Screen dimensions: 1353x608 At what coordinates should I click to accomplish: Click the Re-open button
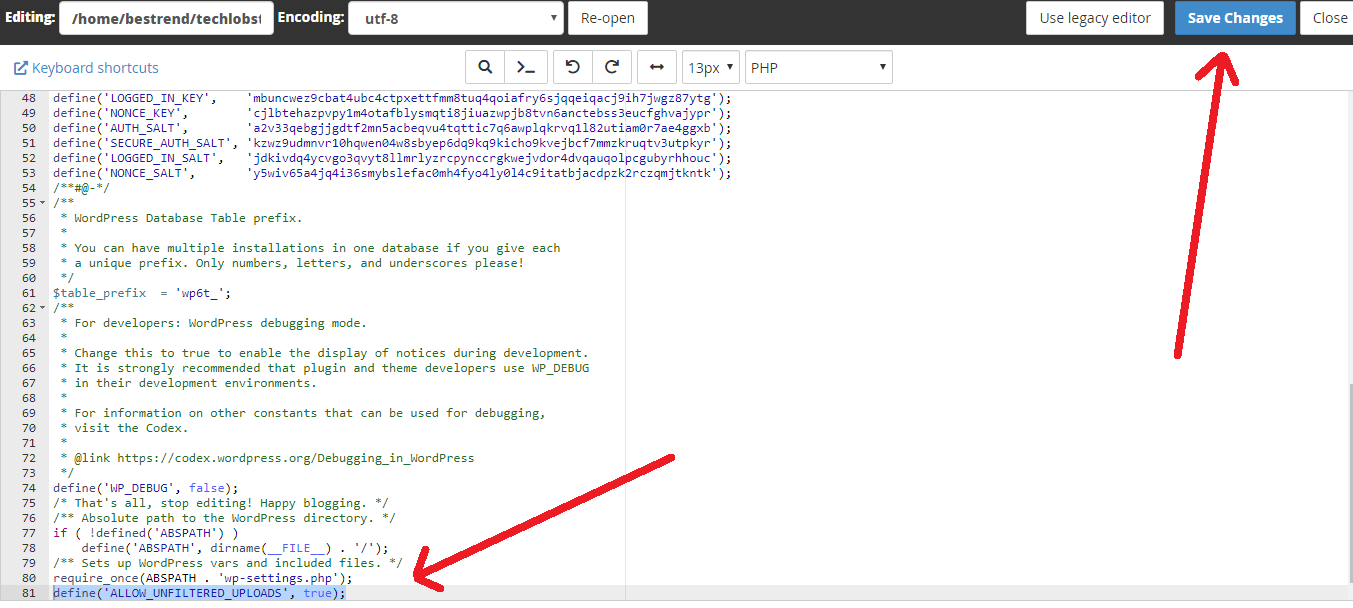point(607,18)
